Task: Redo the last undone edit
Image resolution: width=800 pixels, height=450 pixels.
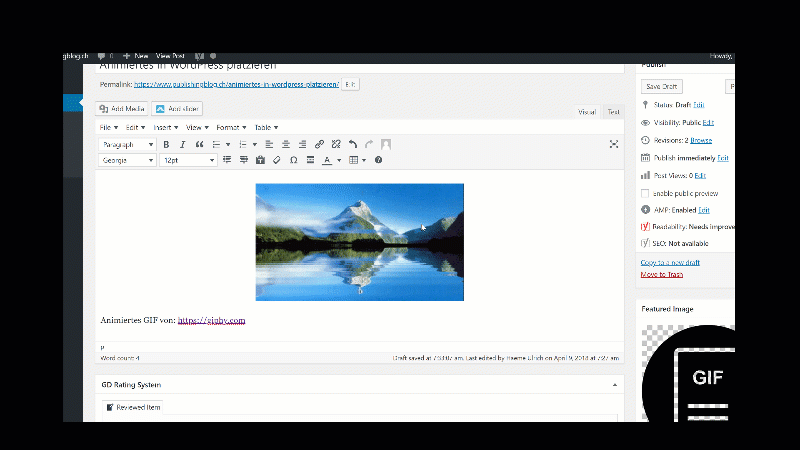Action: (369, 144)
